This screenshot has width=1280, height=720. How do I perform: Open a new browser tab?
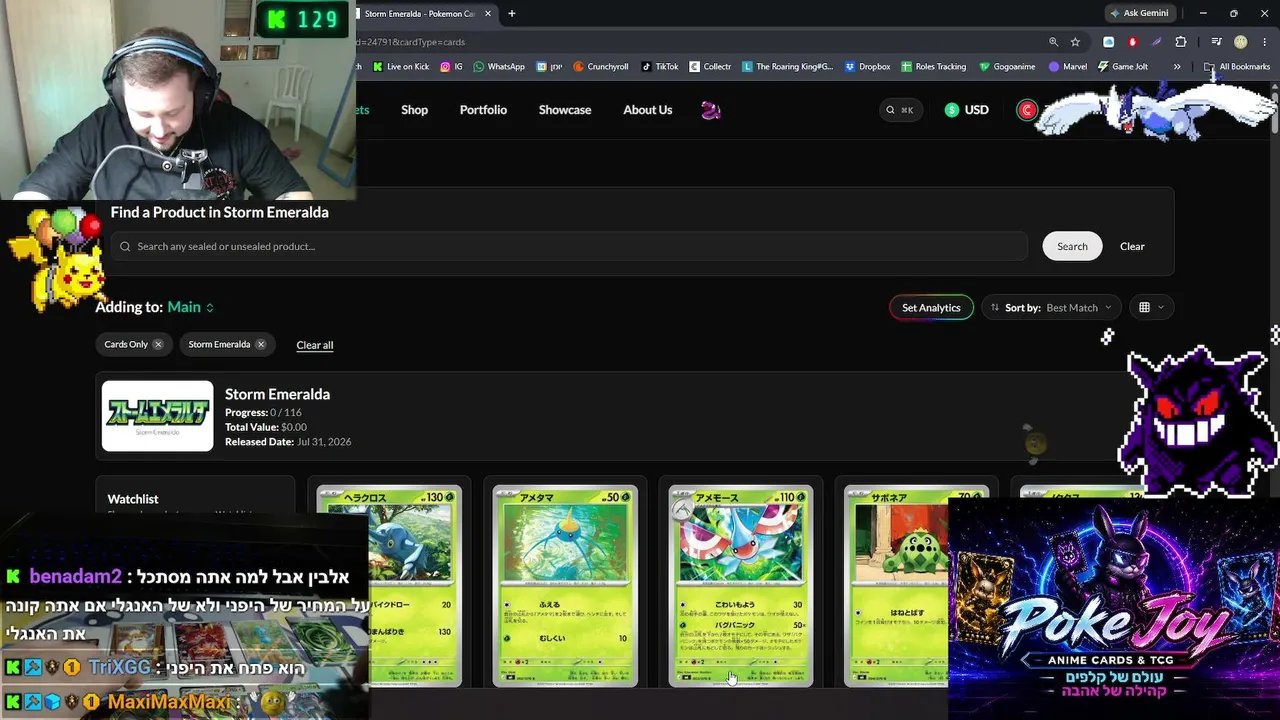tap(511, 14)
